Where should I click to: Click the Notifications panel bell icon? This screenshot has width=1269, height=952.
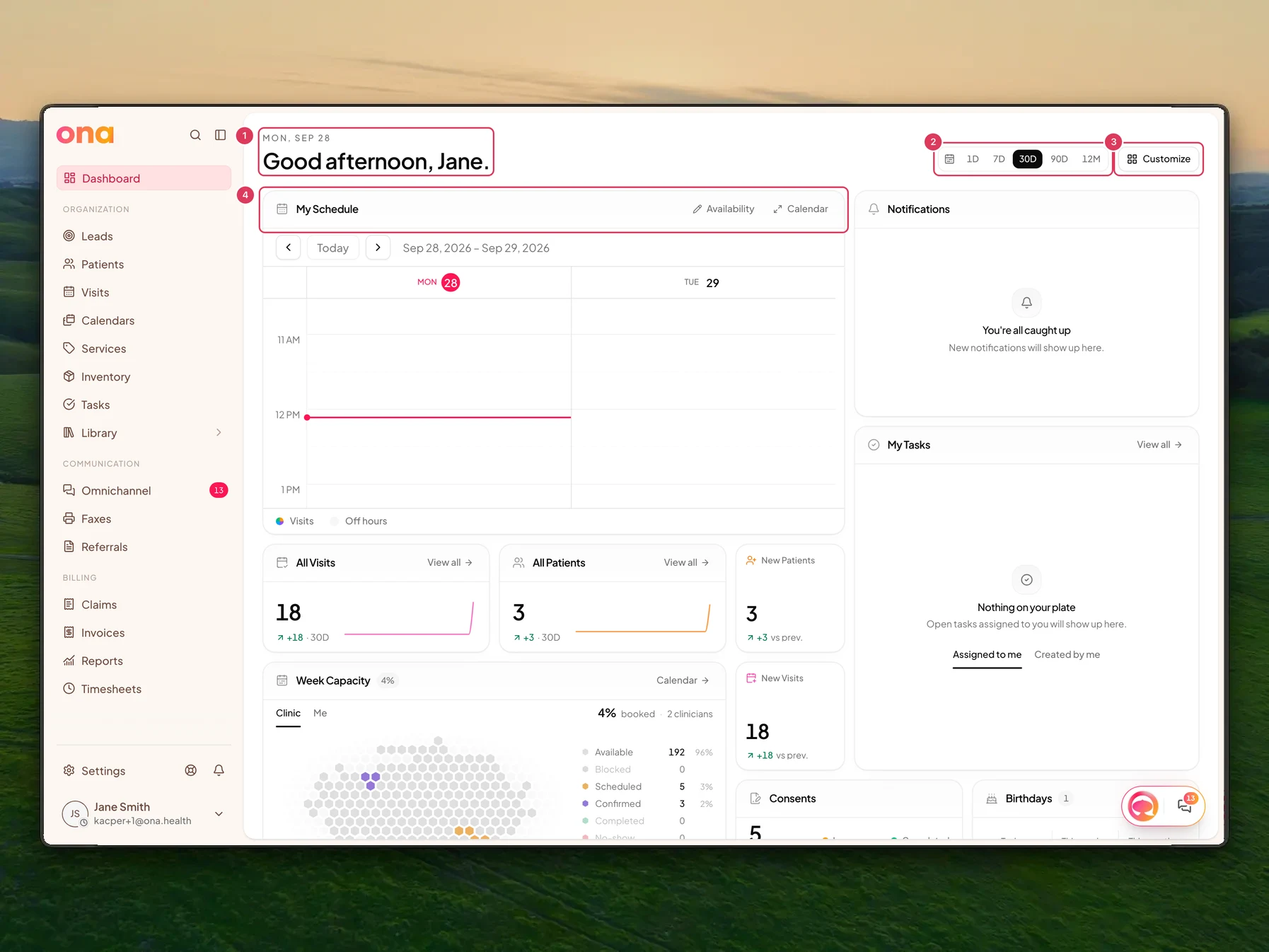(x=874, y=209)
